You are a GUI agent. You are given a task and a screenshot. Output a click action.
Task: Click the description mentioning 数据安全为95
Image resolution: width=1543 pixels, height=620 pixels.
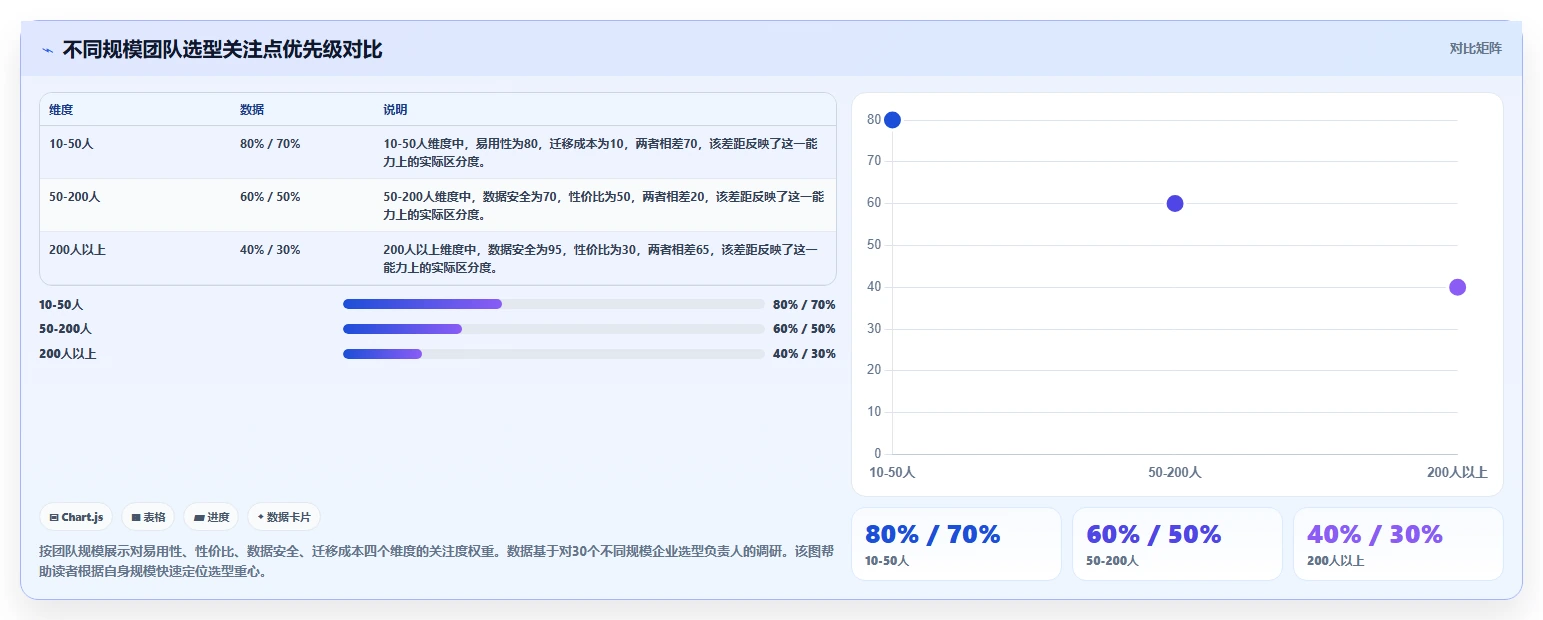(603, 258)
